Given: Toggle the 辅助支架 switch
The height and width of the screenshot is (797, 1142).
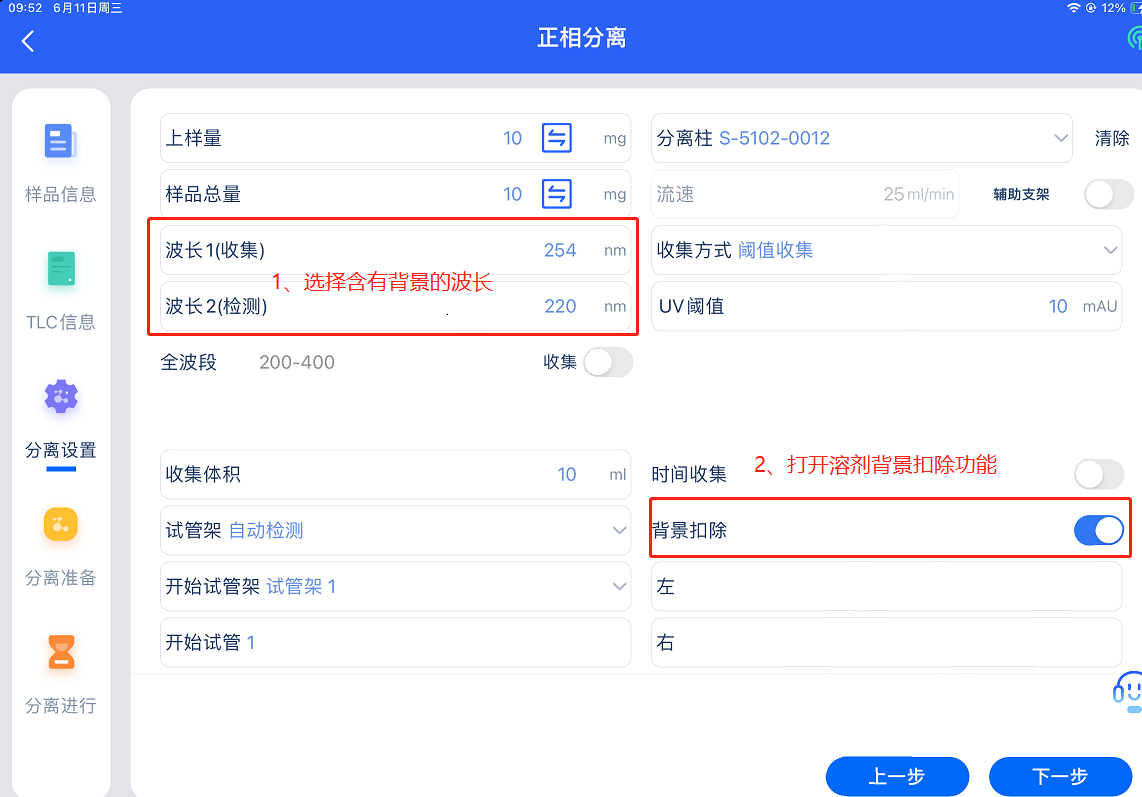Looking at the screenshot, I should (1108, 194).
